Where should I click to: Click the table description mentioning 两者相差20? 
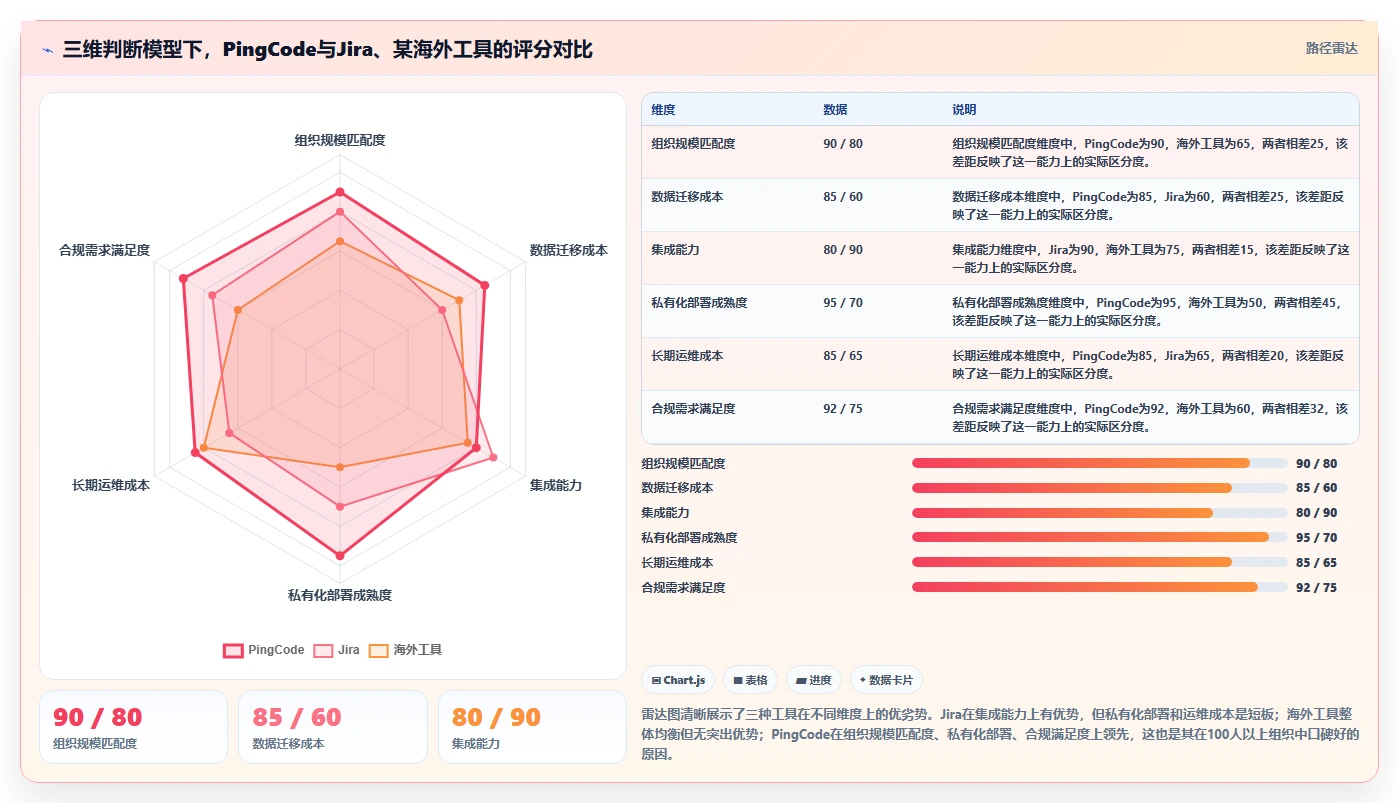click(x=1150, y=364)
